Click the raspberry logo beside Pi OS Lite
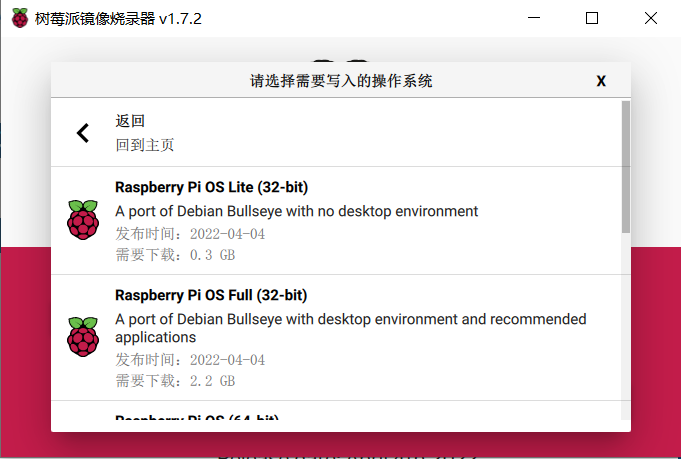Screen dimensions: 681x459 pyautogui.click(x=83, y=220)
